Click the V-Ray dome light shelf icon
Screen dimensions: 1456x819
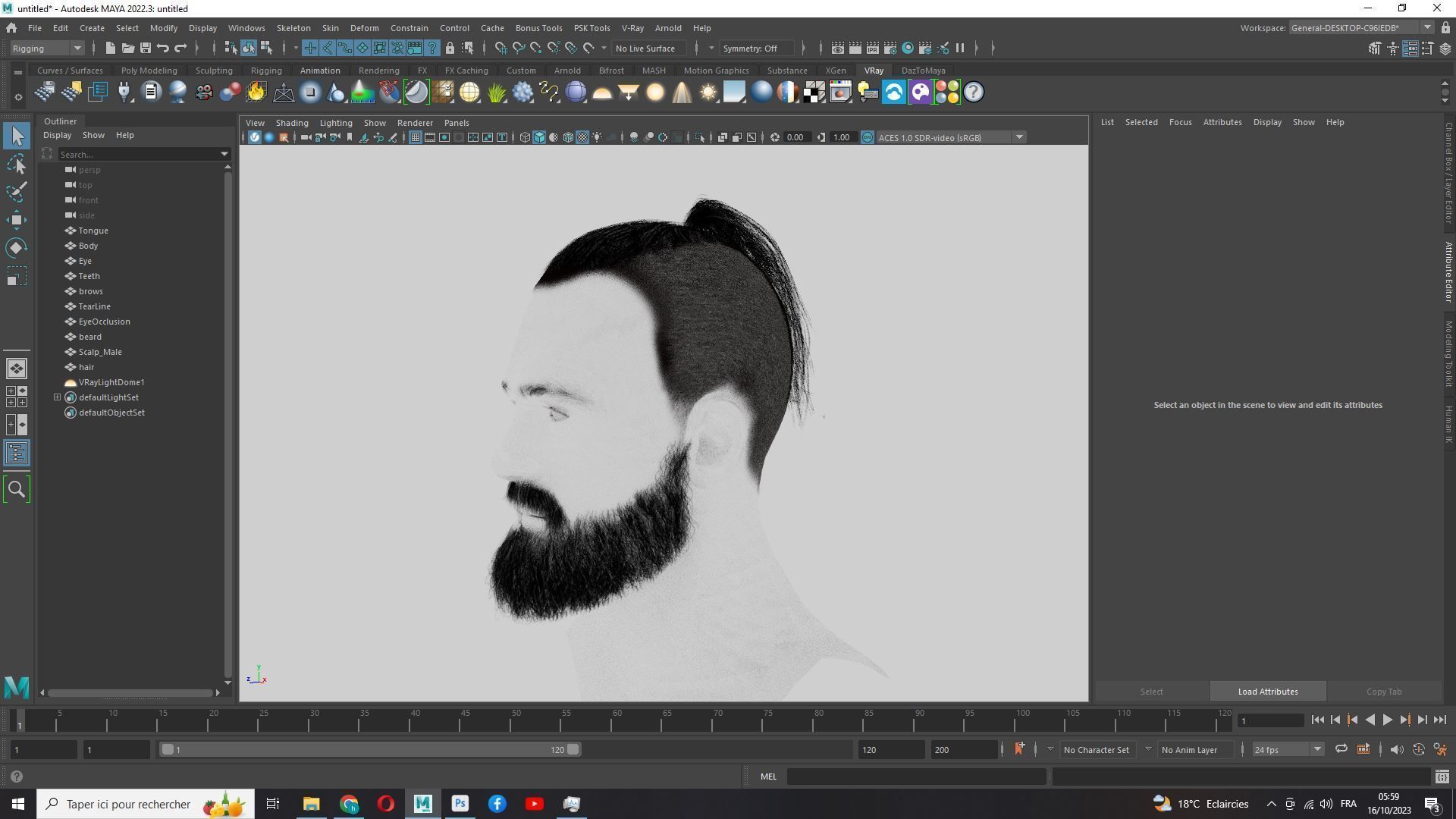click(x=602, y=93)
